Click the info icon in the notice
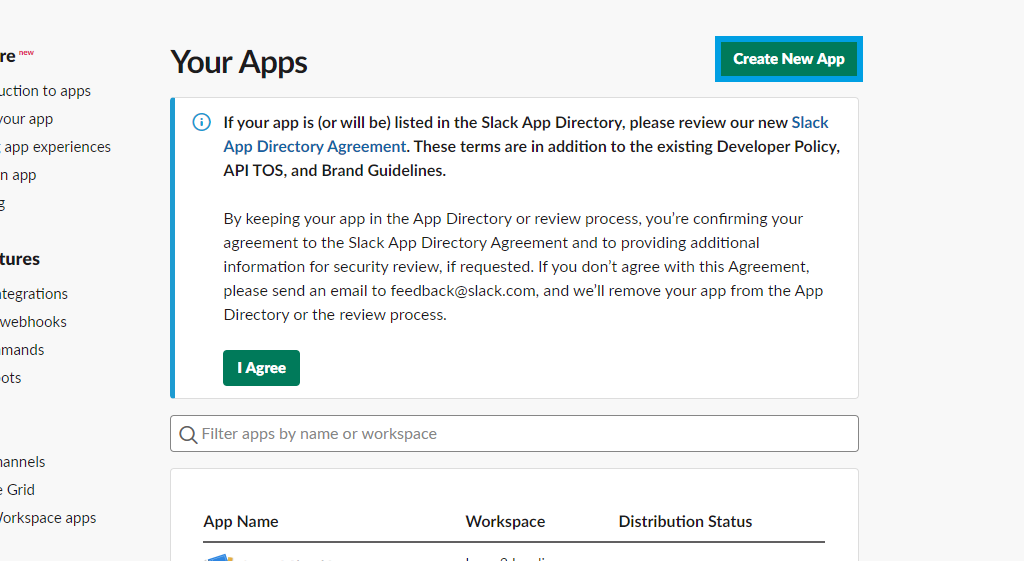The image size is (1024, 561). coord(202,122)
